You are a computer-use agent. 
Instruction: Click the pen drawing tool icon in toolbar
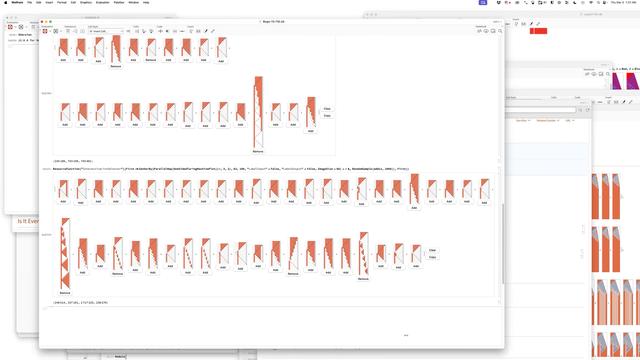[206, 31]
